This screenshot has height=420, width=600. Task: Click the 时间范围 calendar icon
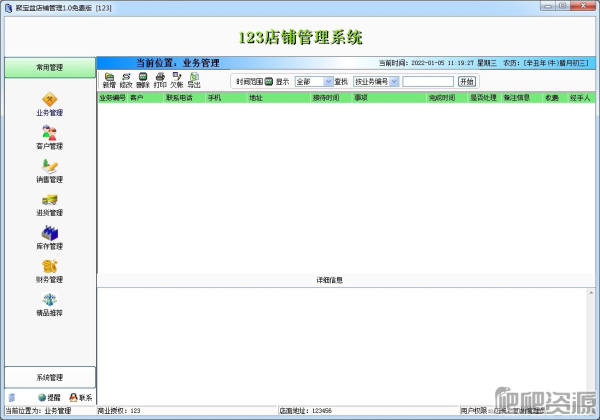pyautogui.click(x=268, y=81)
